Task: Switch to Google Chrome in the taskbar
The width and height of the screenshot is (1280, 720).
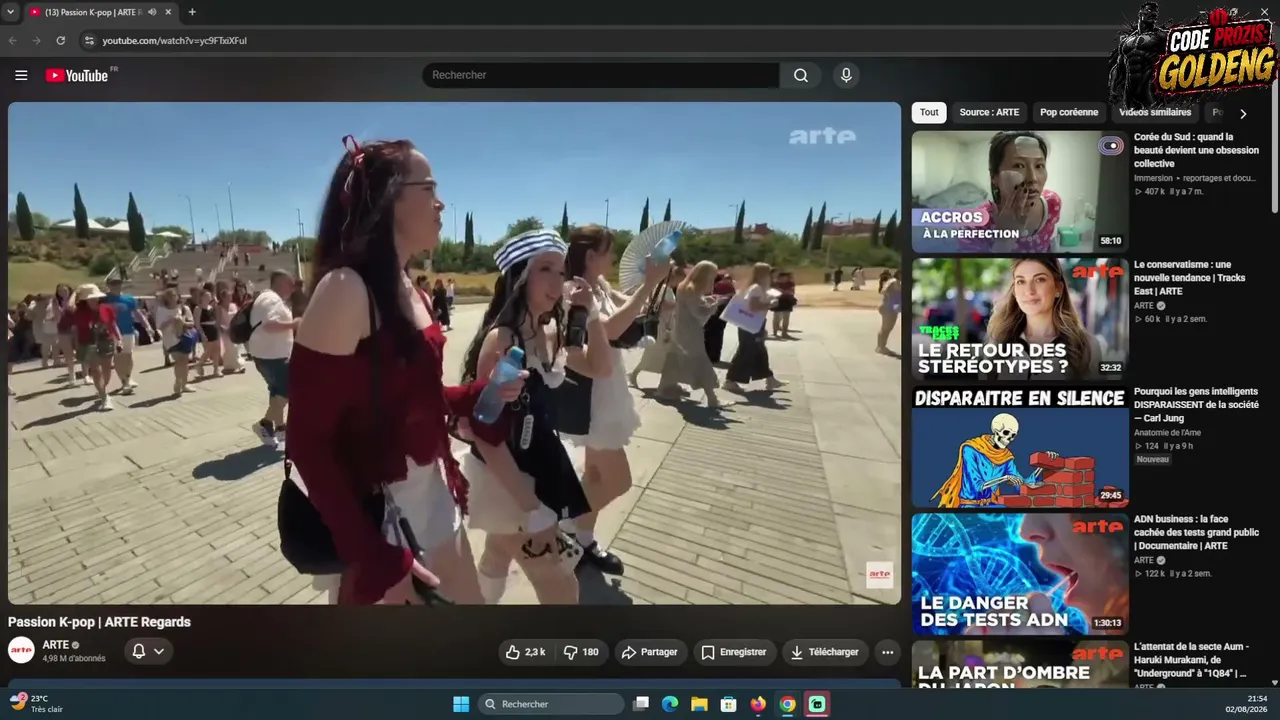Action: (788, 704)
